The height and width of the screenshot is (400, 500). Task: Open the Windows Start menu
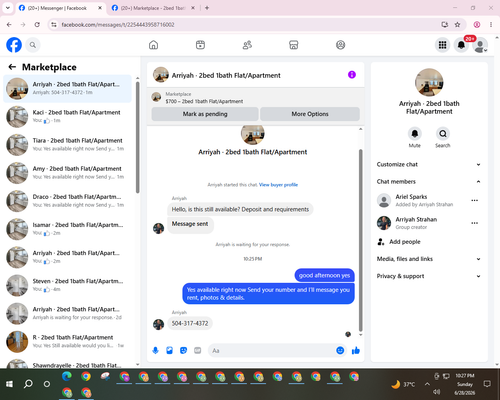[9, 384]
